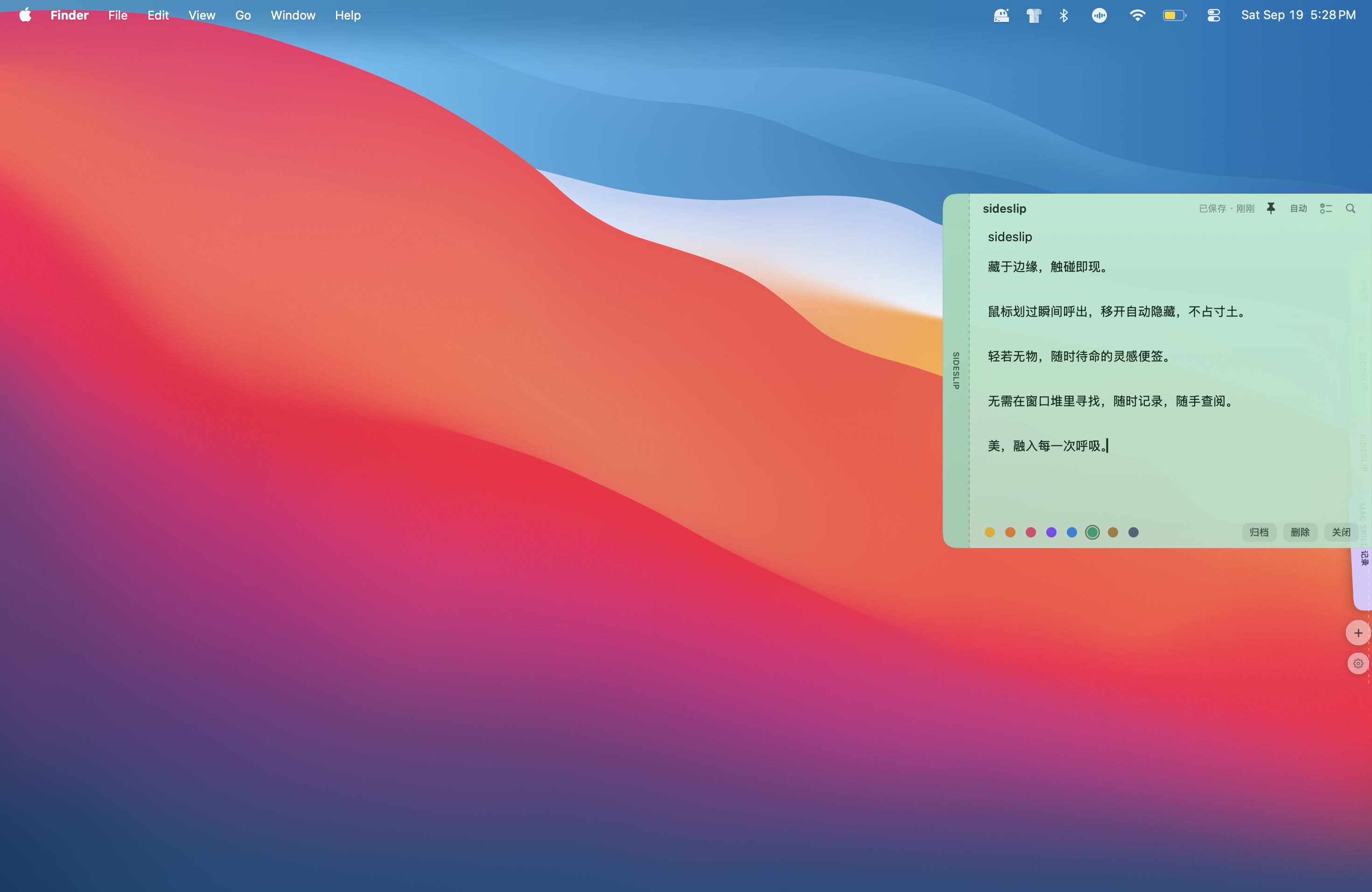Pick the selected green note color
1372x892 pixels.
click(x=1092, y=532)
